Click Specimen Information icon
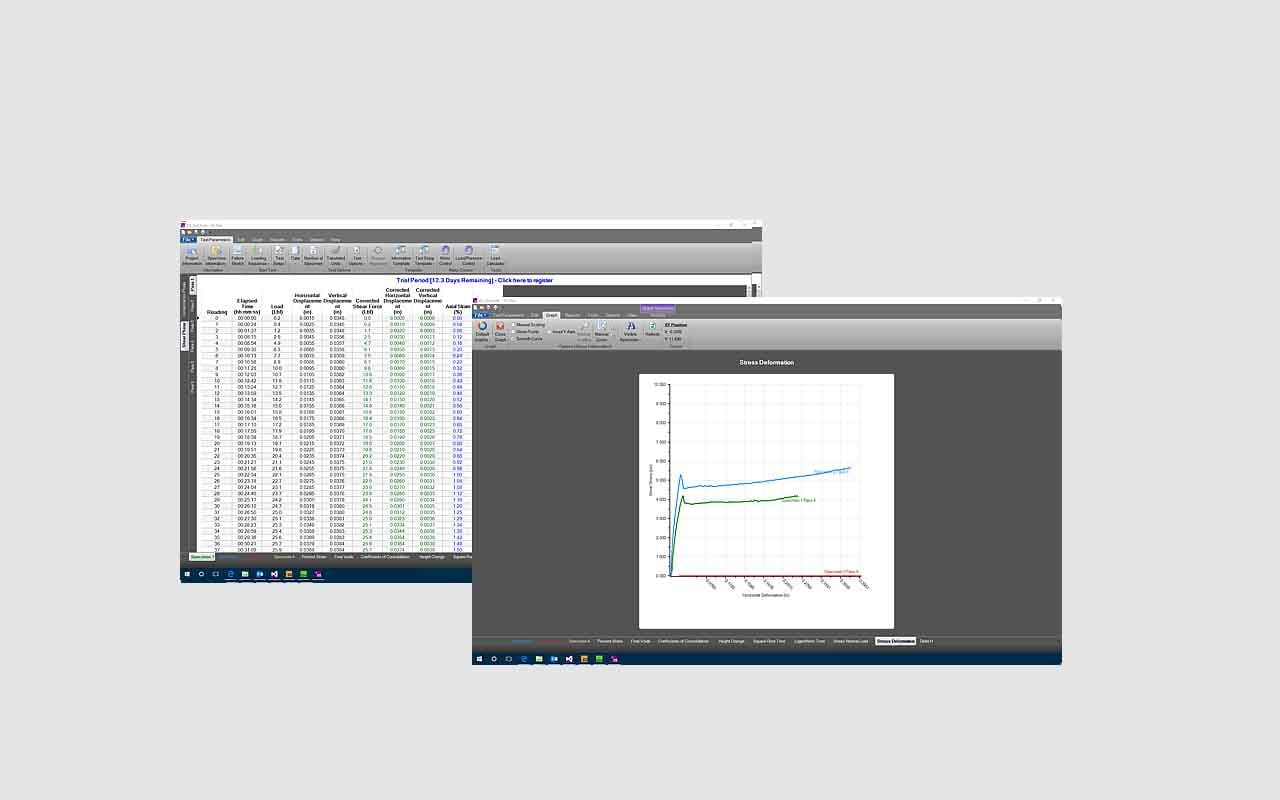The height and width of the screenshot is (800, 1280). point(216,254)
